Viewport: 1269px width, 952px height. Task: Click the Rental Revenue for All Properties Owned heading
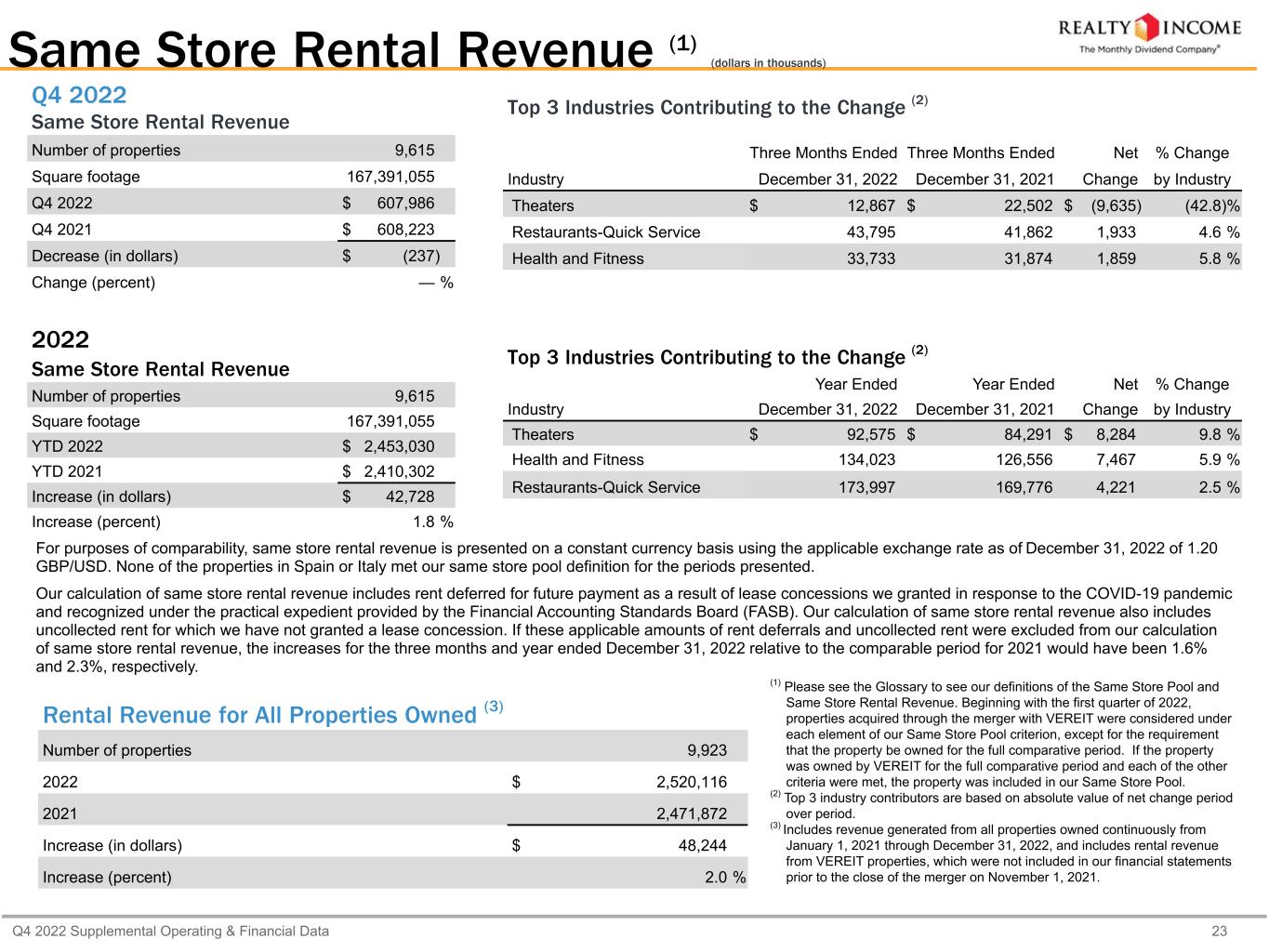(259, 714)
